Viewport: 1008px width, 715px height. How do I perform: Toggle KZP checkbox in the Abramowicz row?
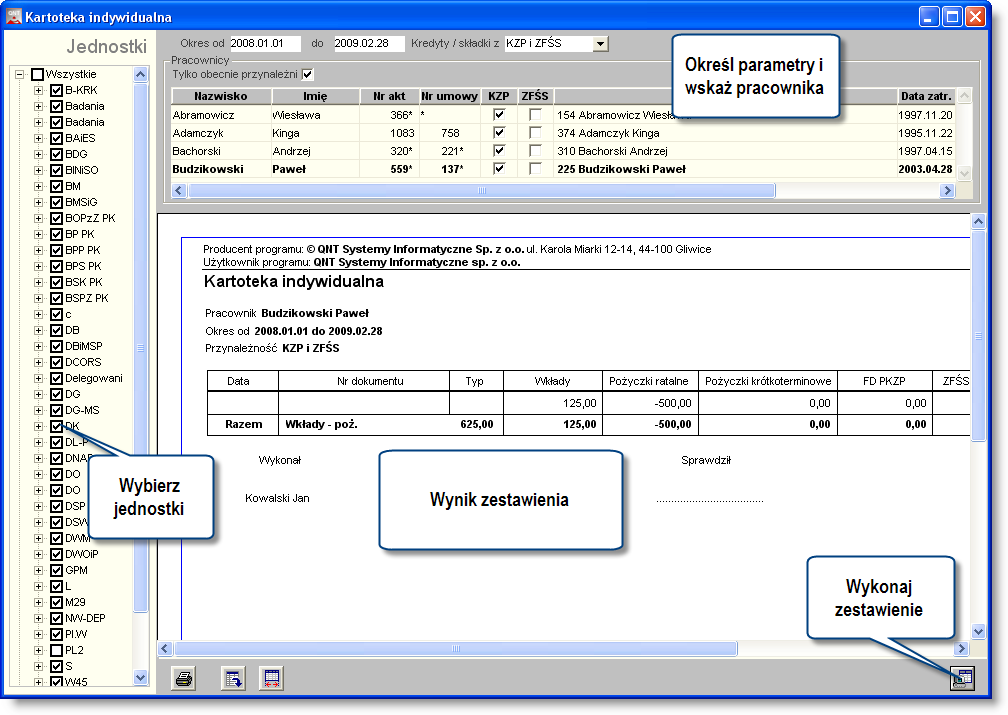point(499,114)
